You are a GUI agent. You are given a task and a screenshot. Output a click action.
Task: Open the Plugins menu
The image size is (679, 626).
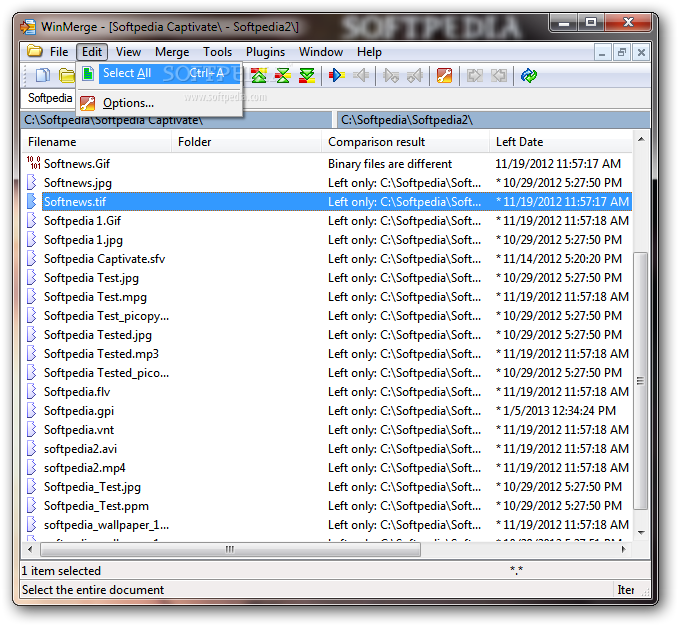(265, 52)
